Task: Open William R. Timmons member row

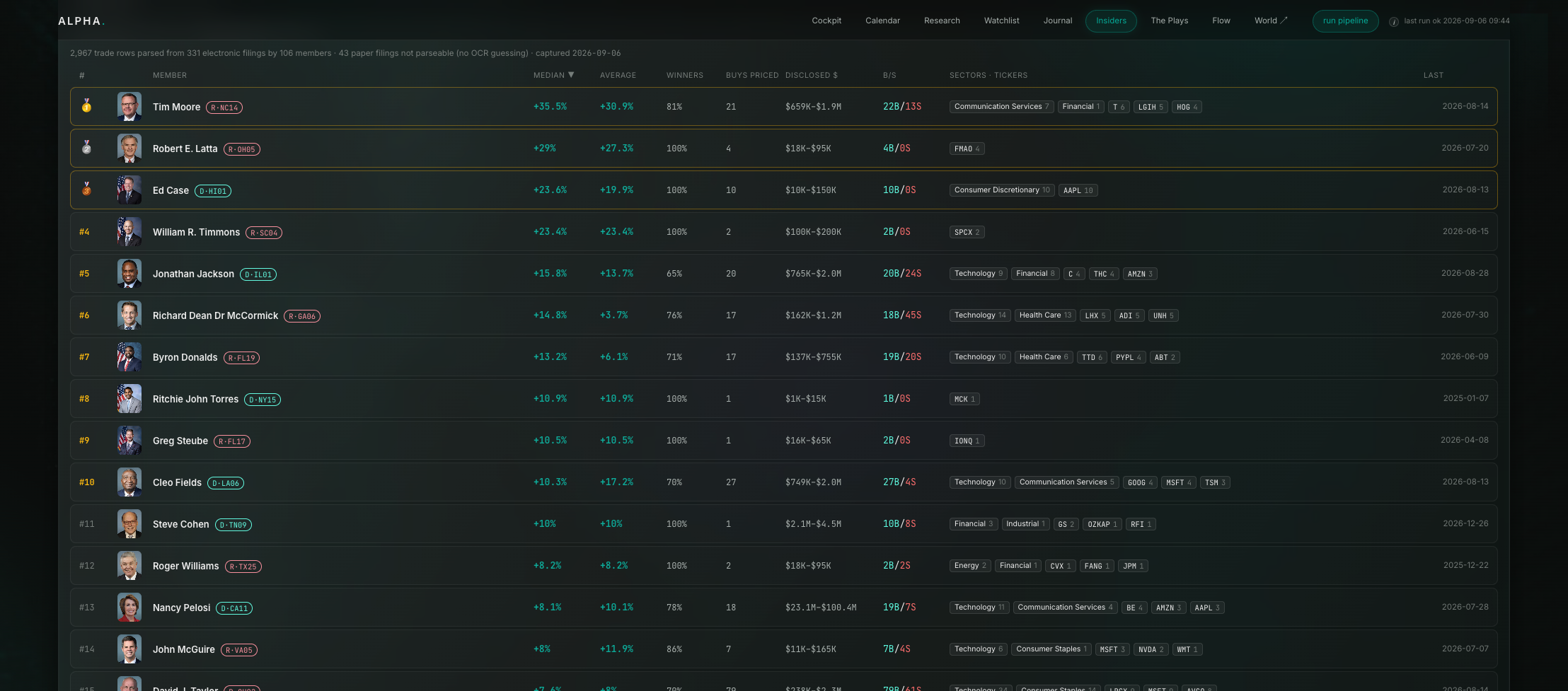Action: coord(784,232)
